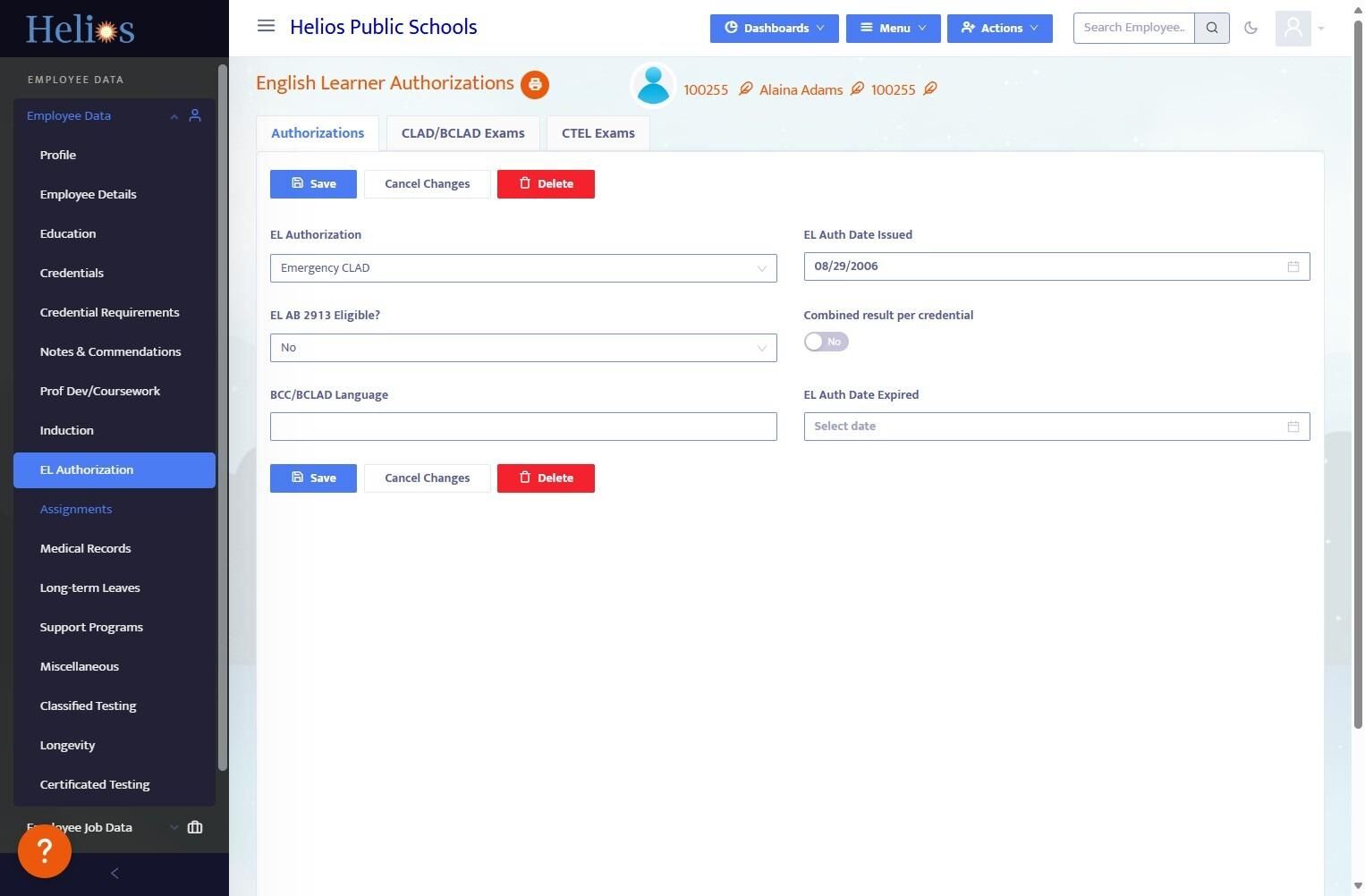Open the user account avatar menu
Viewport: 1365px width, 896px height.
(x=1300, y=29)
